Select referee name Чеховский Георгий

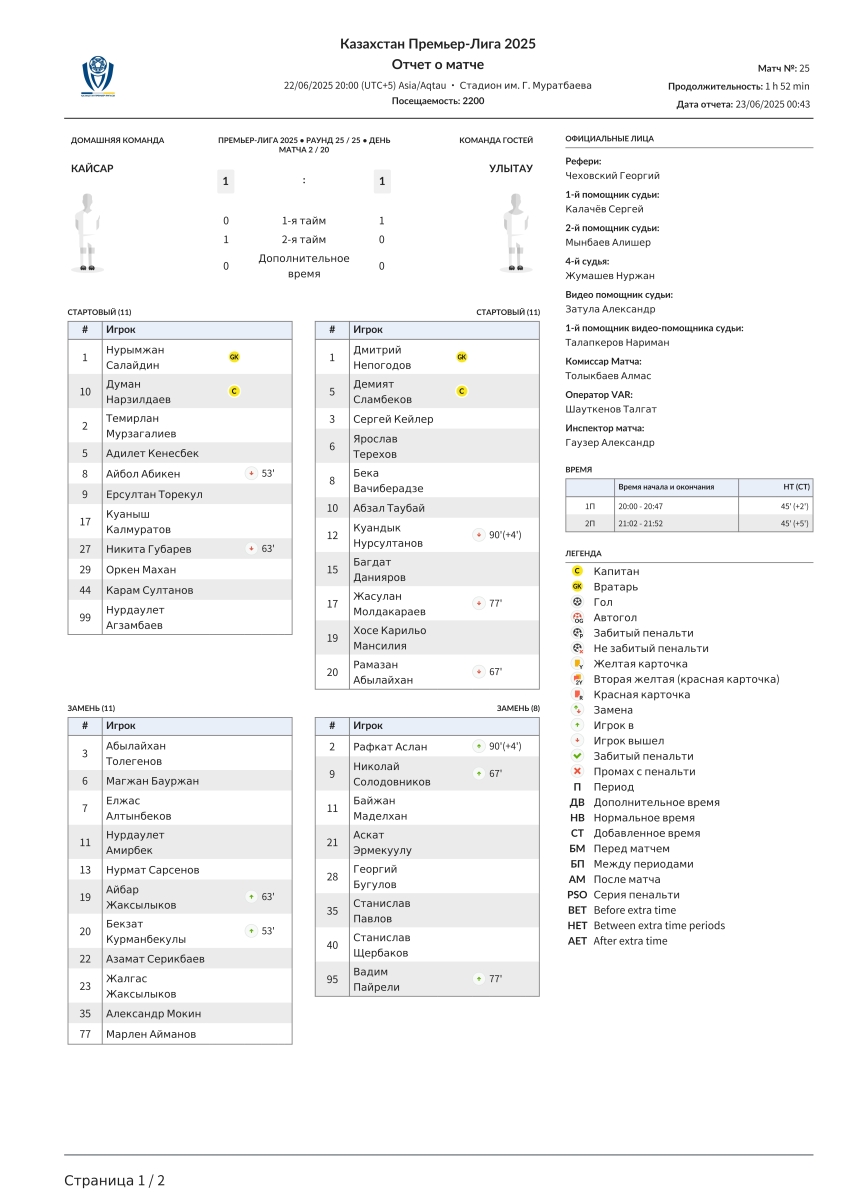[612, 176]
